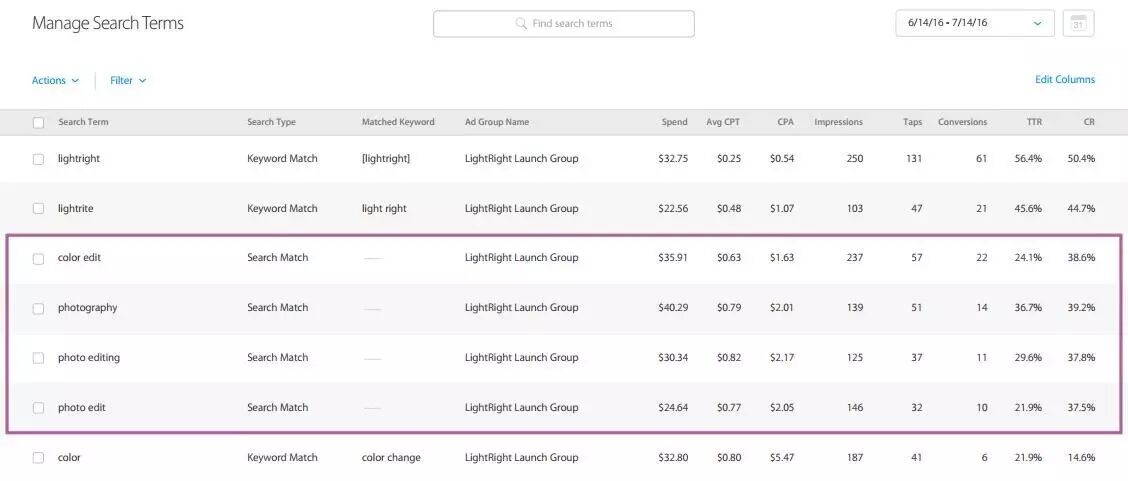This screenshot has width=1128, height=481.
Task: Sort by the Search Term column header
Action: click(83, 122)
